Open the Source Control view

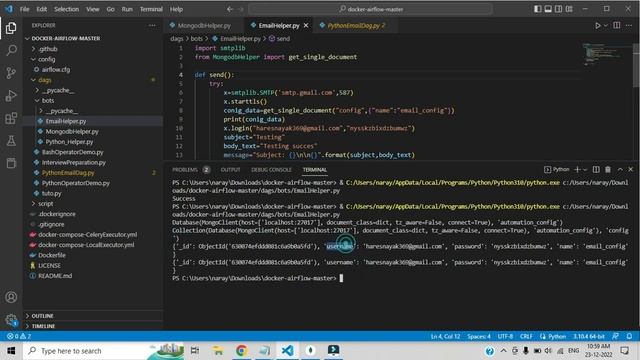pos(11,73)
